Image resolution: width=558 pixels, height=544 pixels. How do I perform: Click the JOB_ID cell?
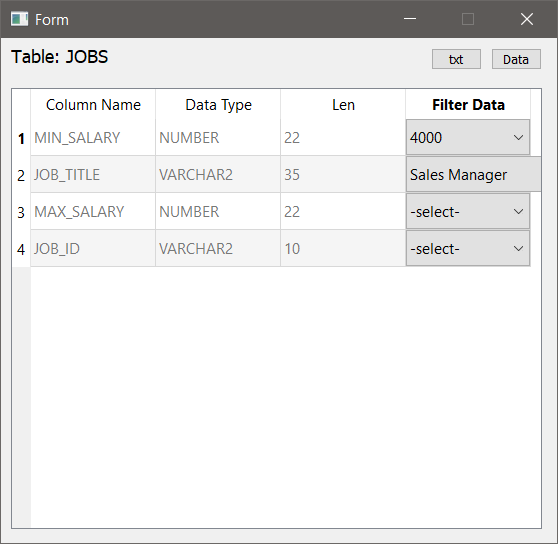click(x=93, y=248)
